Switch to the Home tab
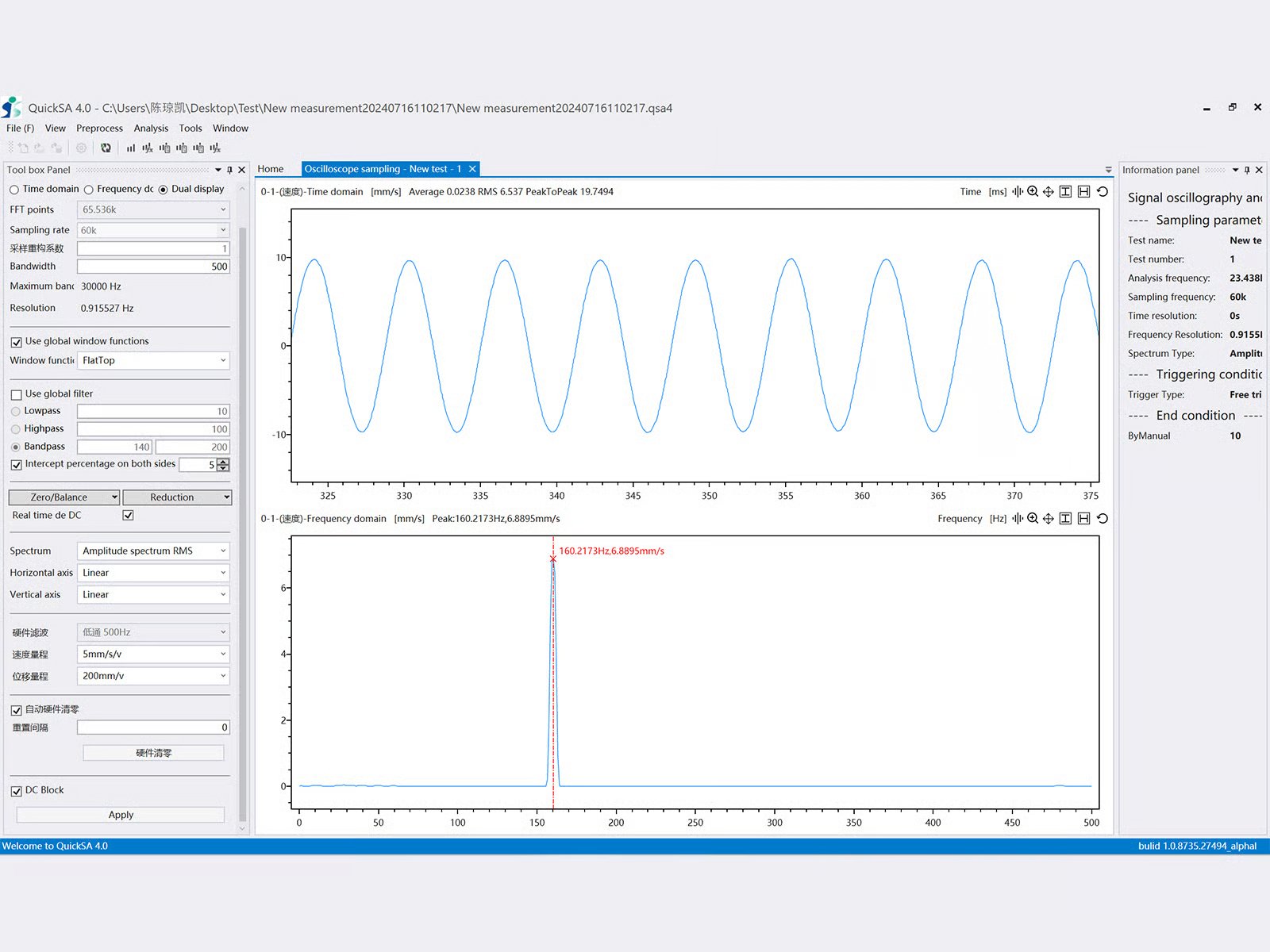This screenshot has height=952, width=1270. tap(271, 169)
